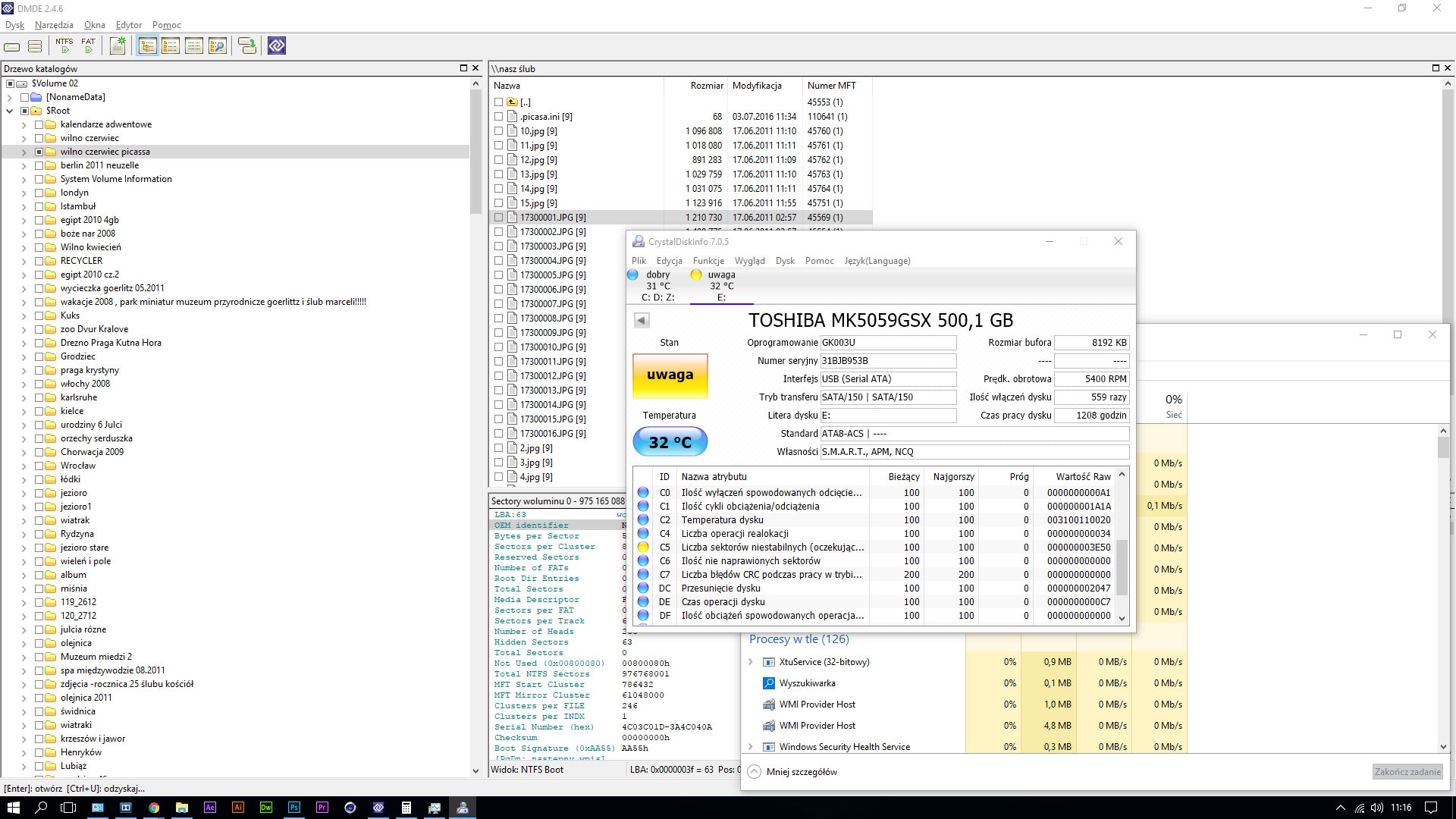Click the file search view icon

218,46
